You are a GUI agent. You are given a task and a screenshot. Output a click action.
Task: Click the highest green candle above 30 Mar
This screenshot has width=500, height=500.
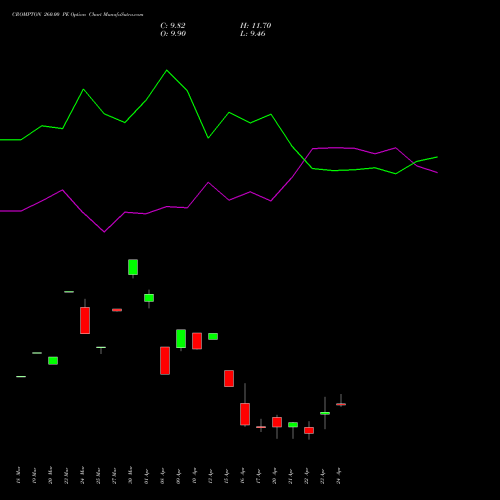point(133,267)
